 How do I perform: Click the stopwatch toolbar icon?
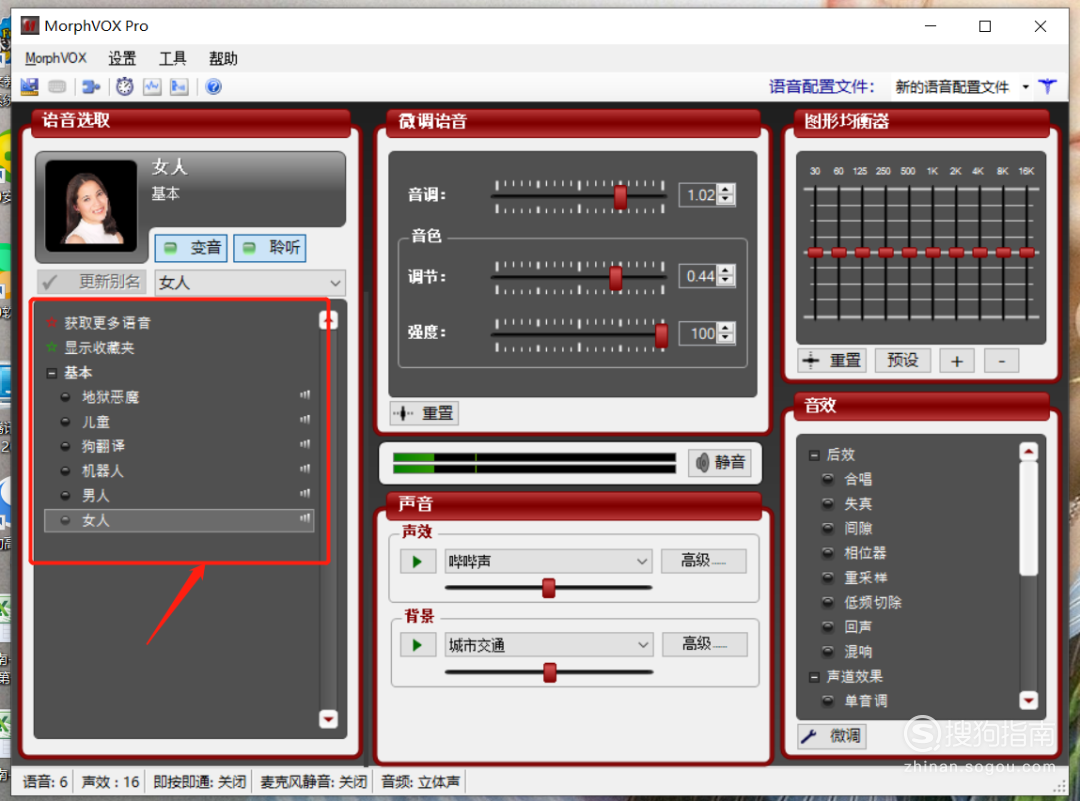[x=125, y=87]
